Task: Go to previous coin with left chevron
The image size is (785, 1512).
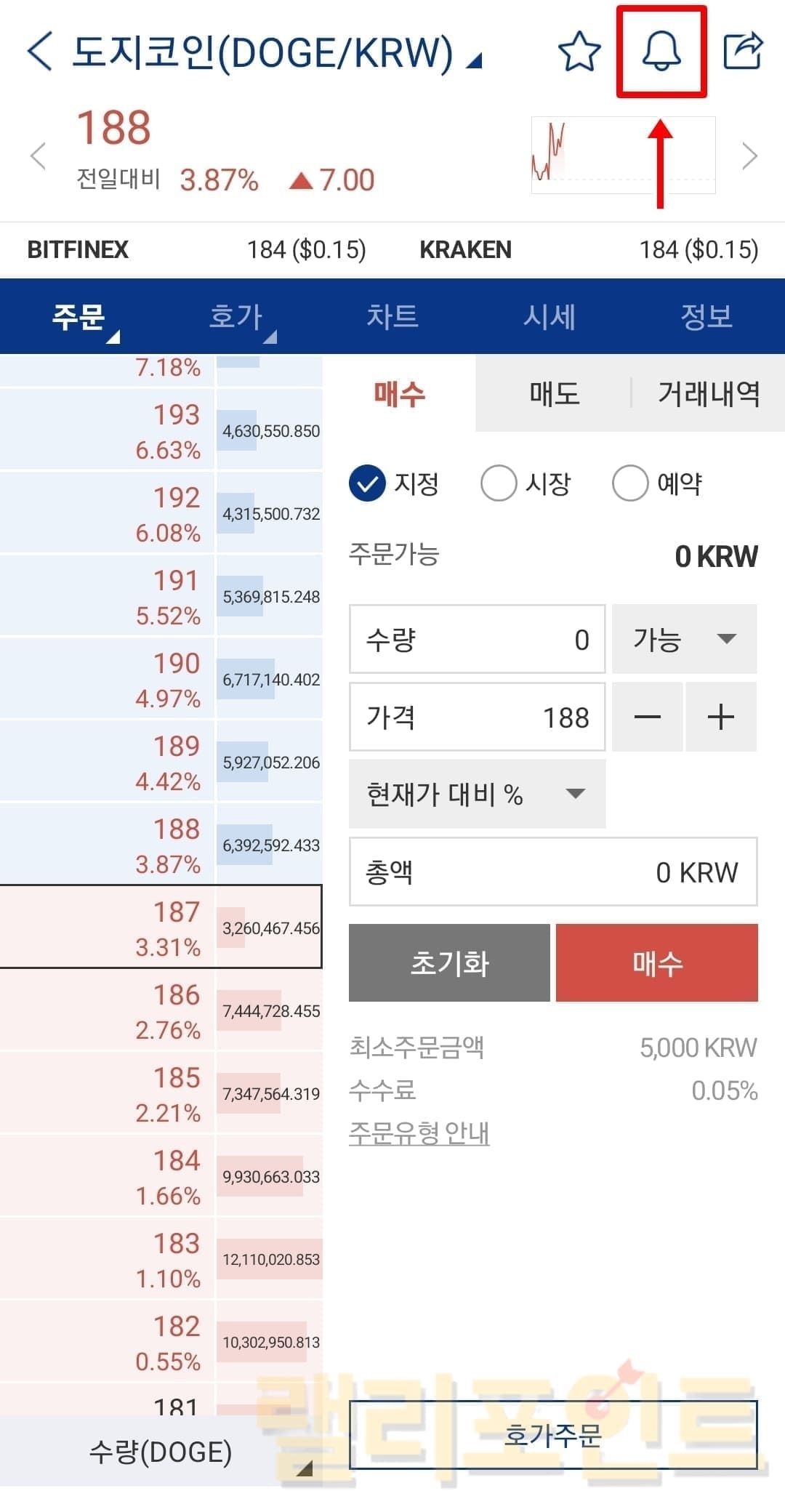Action: coord(38,156)
